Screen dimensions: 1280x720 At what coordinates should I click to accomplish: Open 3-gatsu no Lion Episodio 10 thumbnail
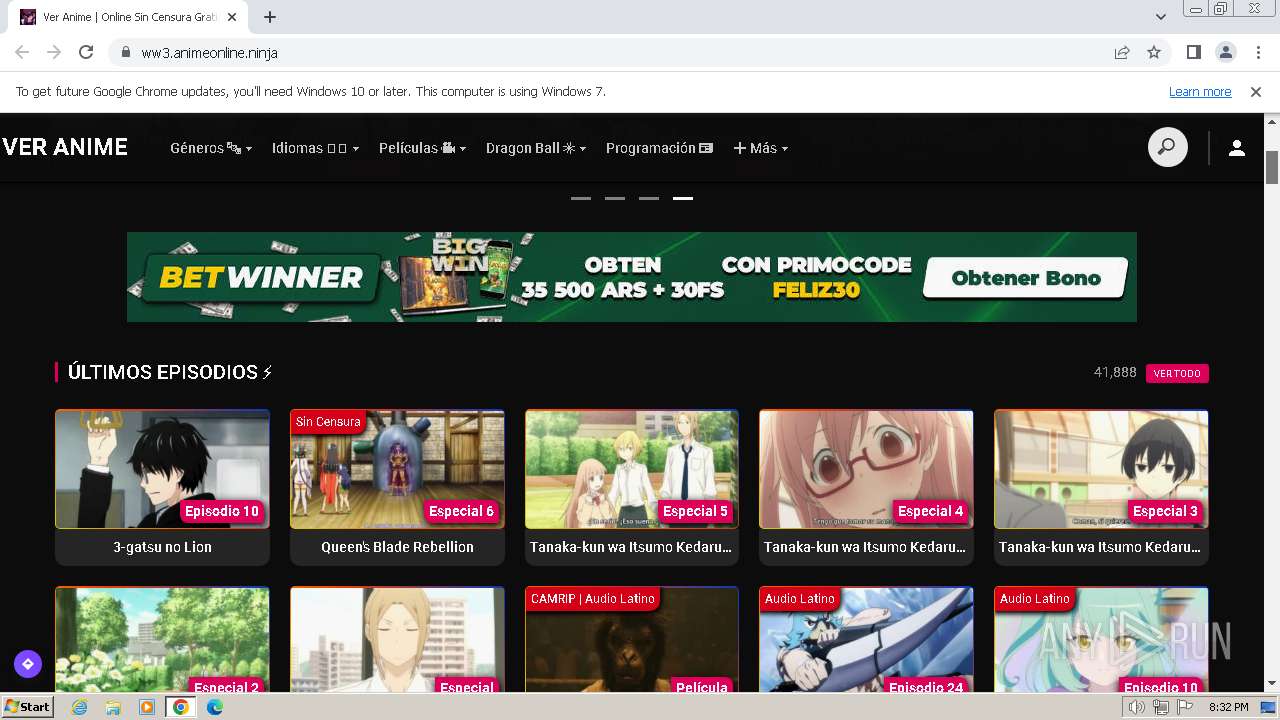(162, 469)
